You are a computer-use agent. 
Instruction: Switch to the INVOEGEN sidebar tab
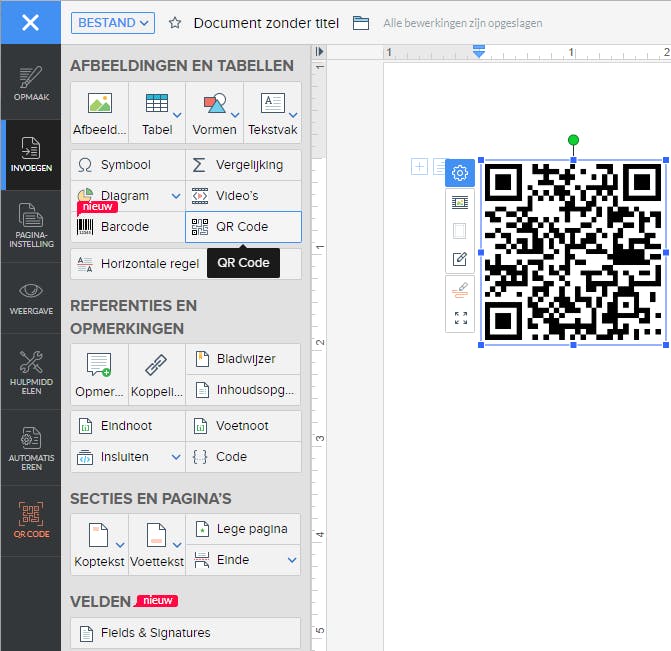tap(31, 155)
